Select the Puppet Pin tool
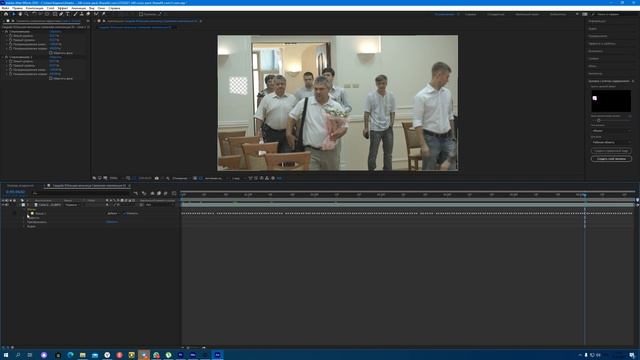640x360 pixels. pos(104,14)
